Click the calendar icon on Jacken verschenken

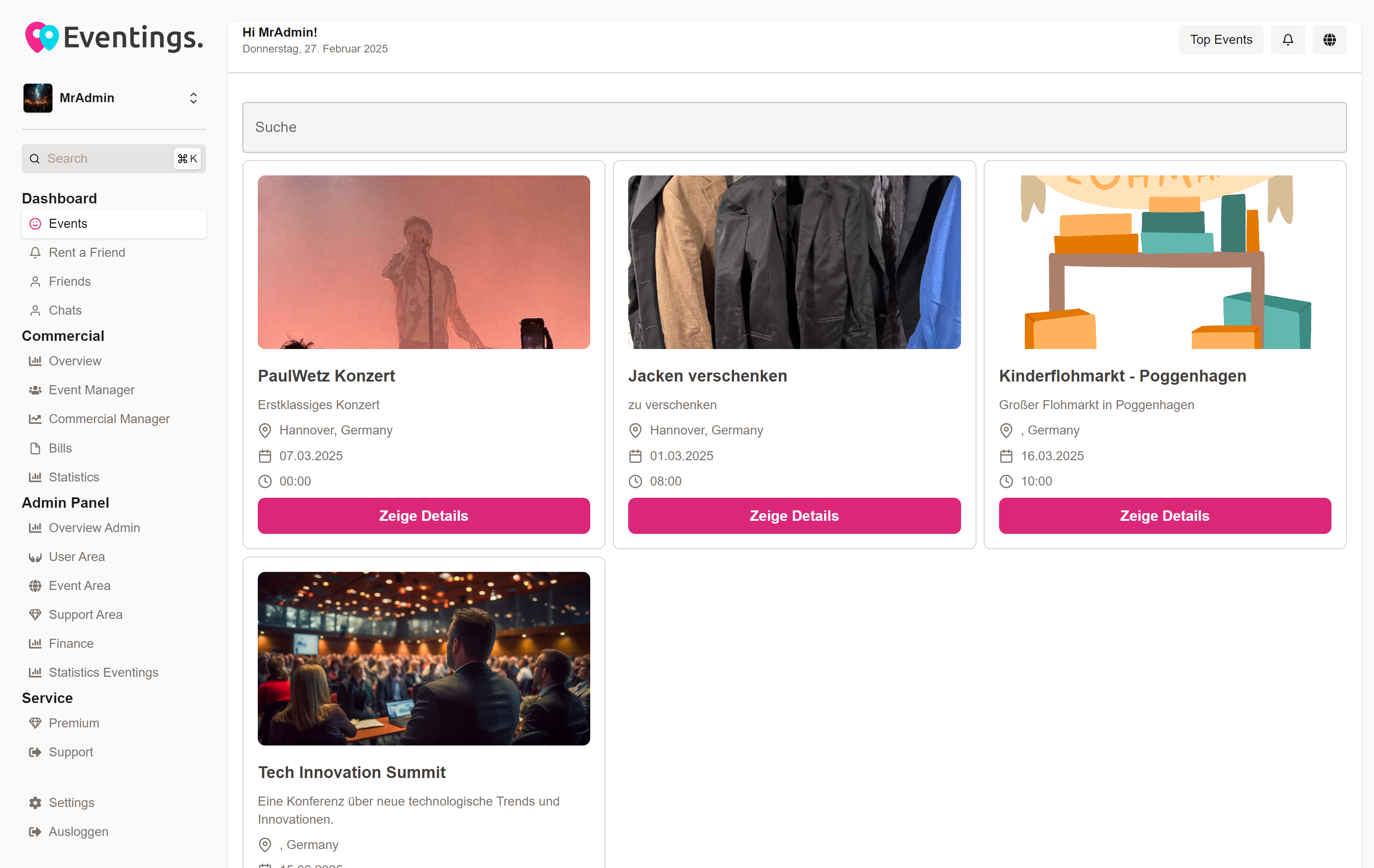(x=635, y=456)
